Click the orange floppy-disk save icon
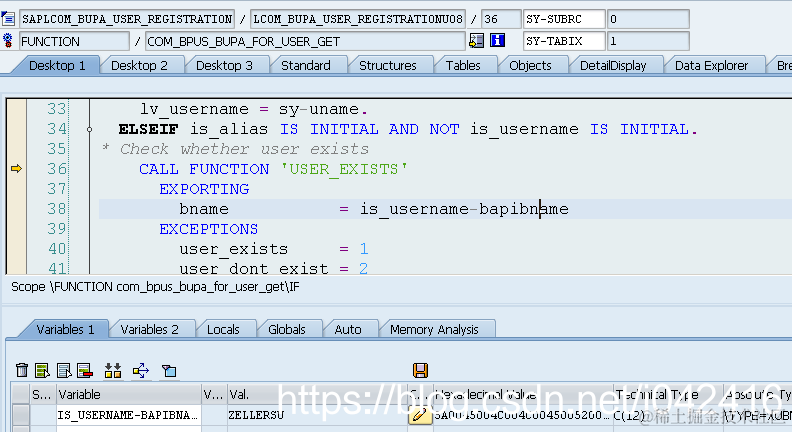The width and height of the screenshot is (792, 432). click(420, 370)
